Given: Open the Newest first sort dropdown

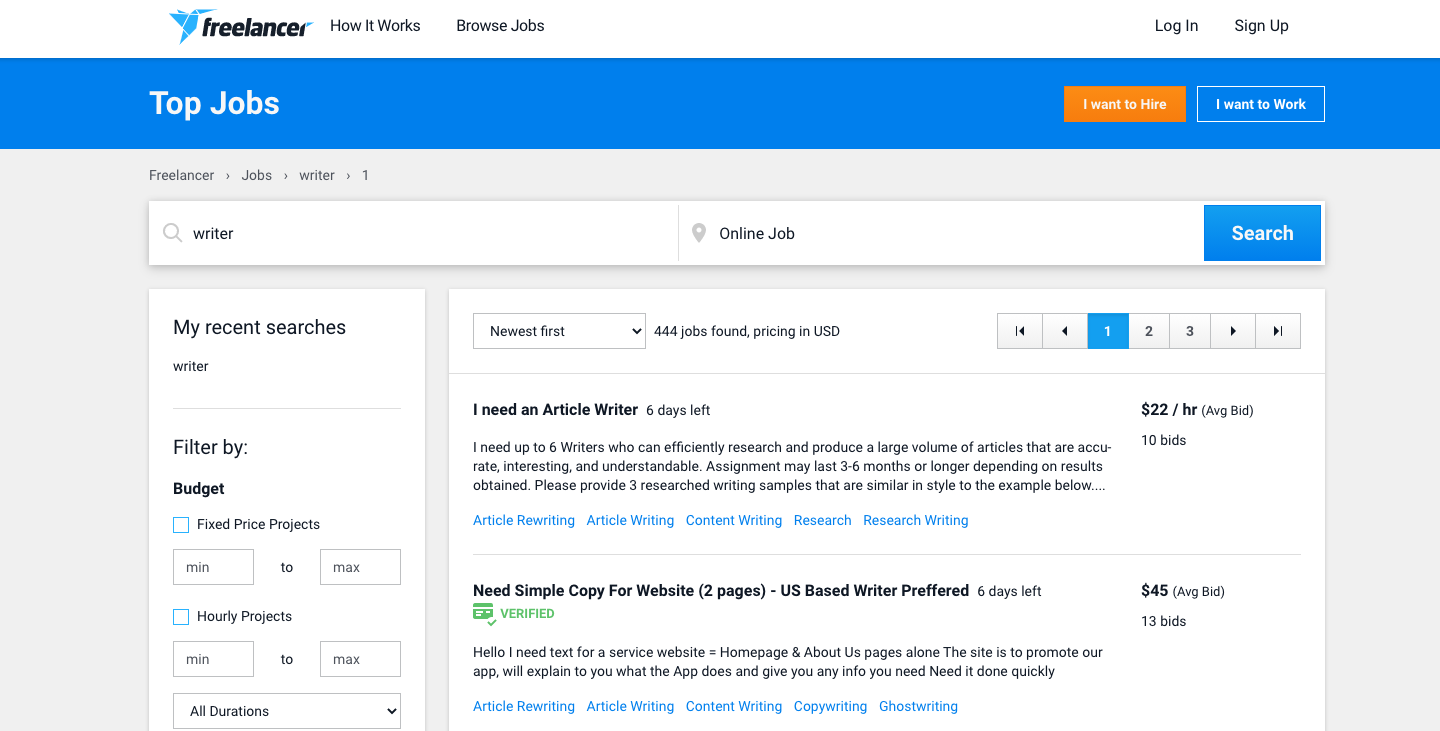Looking at the screenshot, I should pyautogui.click(x=559, y=331).
